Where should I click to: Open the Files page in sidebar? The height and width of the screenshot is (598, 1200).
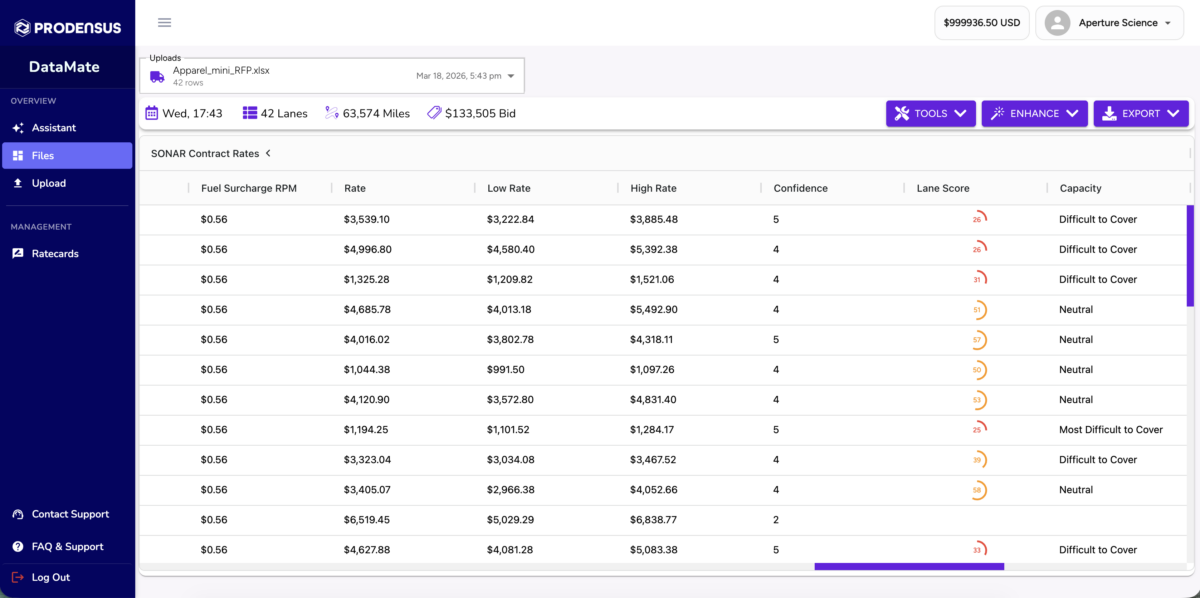tap(67, 155)
